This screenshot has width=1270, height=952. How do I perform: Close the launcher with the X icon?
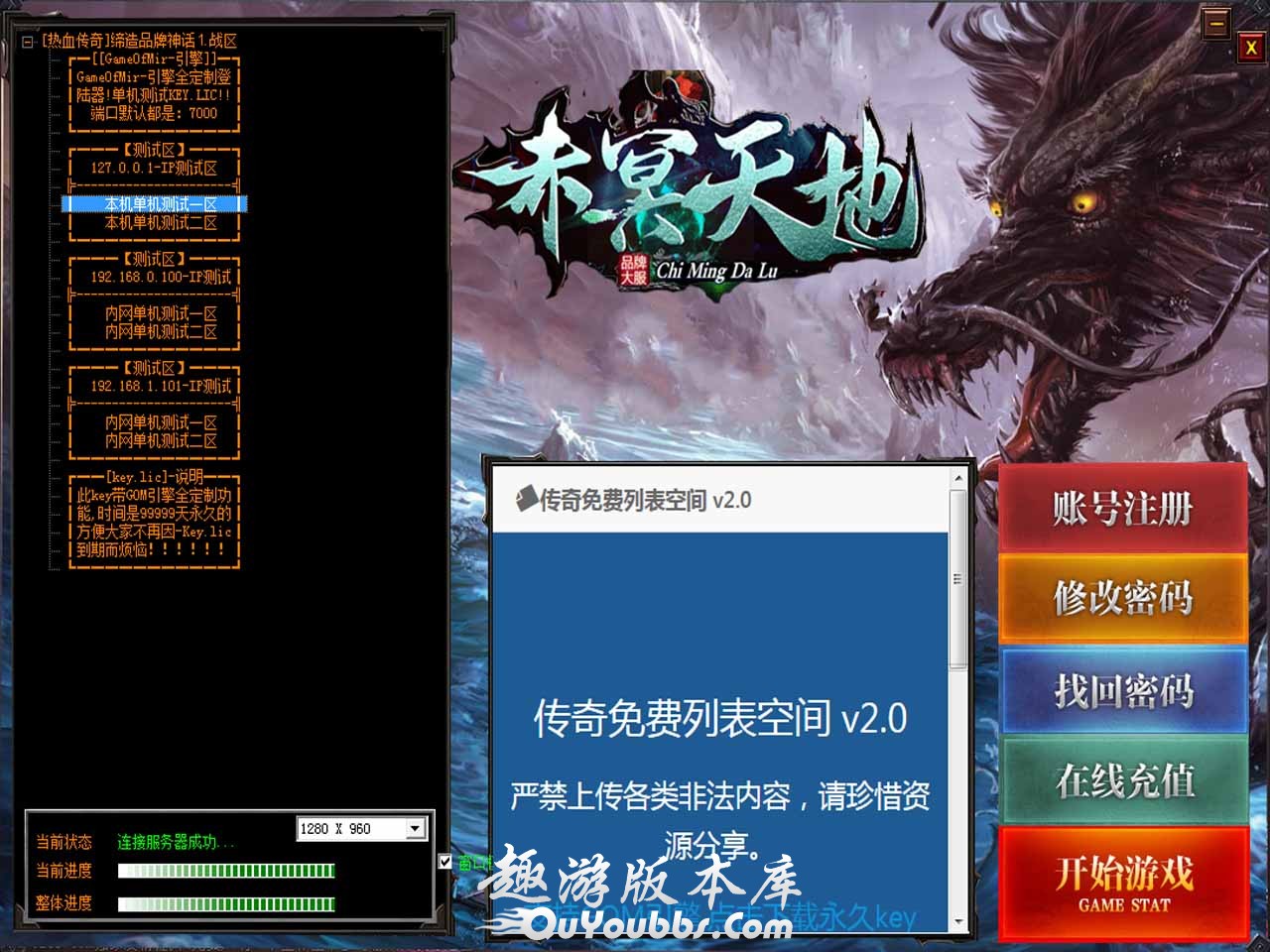click(1250, 47)
